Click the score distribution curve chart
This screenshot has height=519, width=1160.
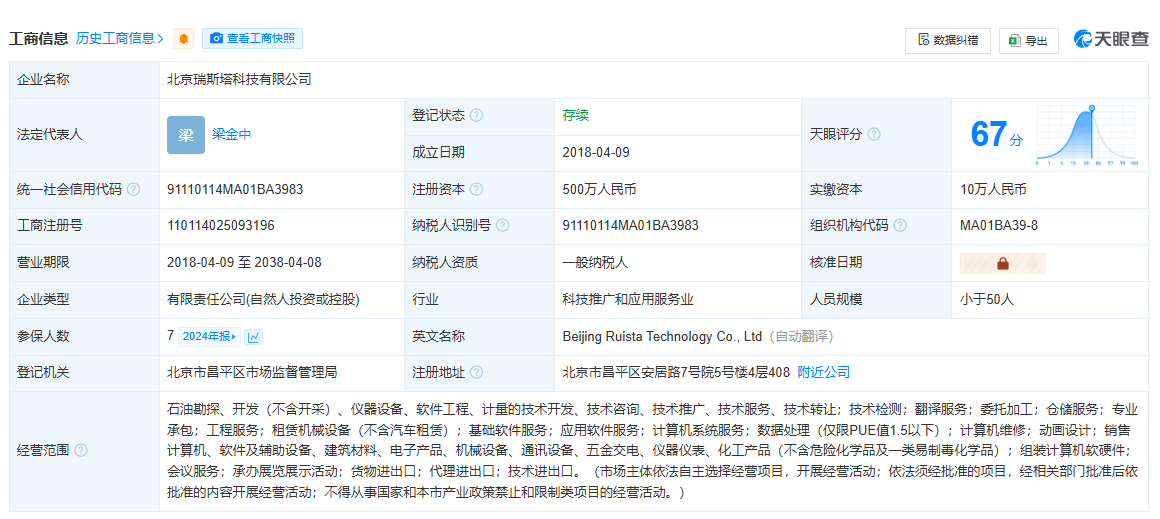click(1088, 135)
